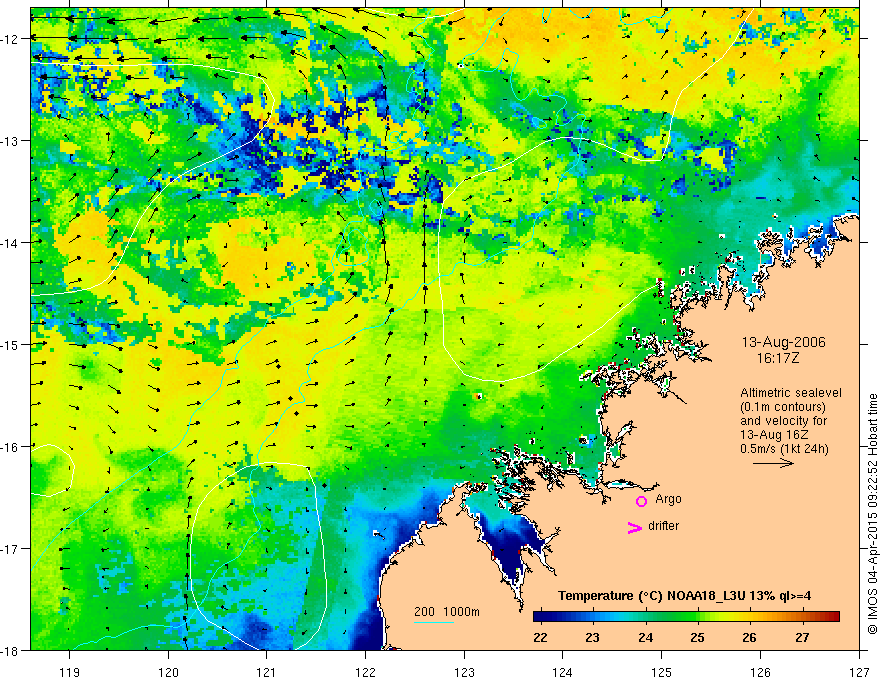The width and height of the screenshot is (880, 680).
Task: Click the color bar tick label 24
Action: [645, 637]
